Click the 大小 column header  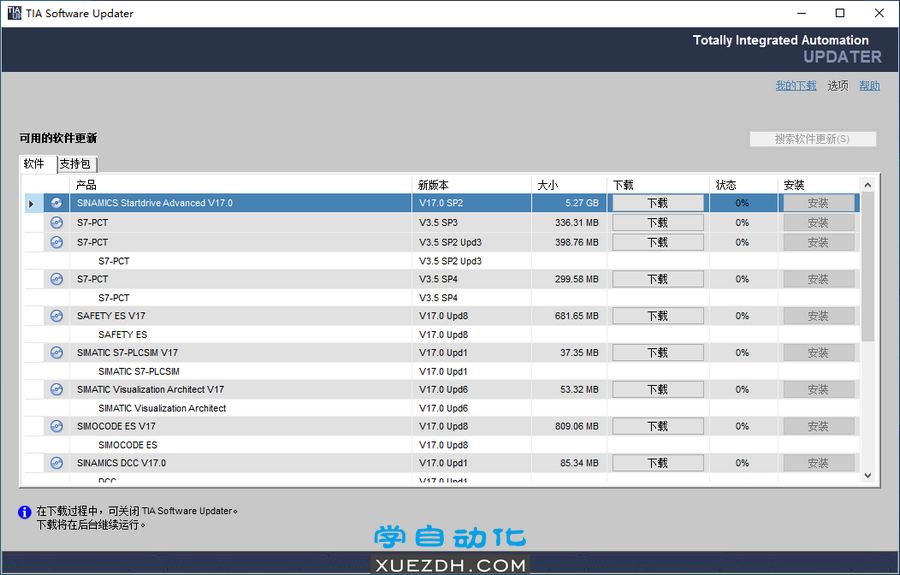click(569, 185)
